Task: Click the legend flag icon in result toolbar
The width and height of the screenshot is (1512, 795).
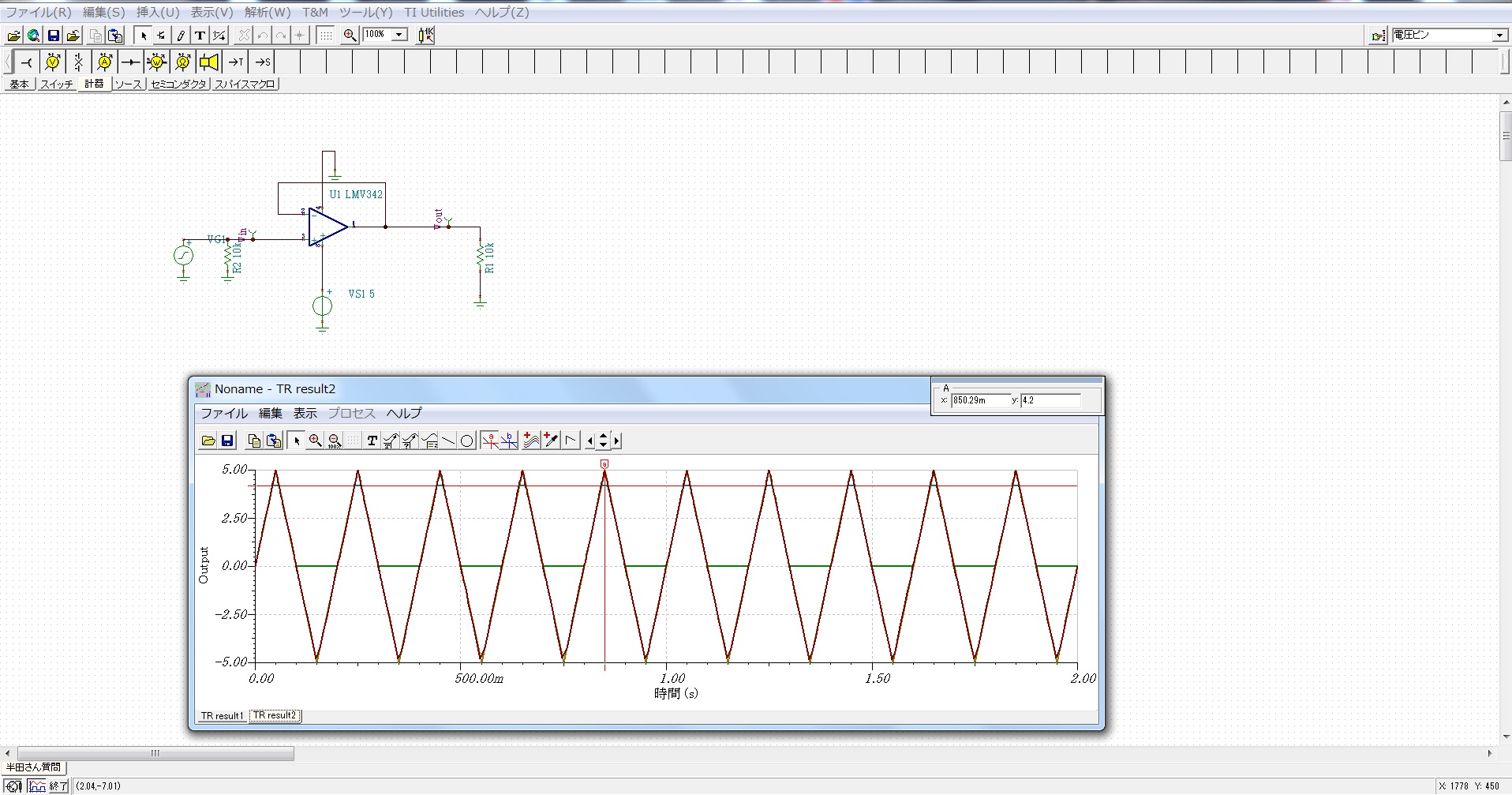Action: tap(571, 441)
